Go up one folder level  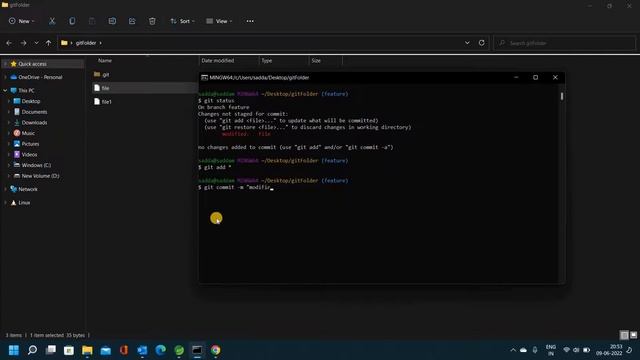point(49,43)
